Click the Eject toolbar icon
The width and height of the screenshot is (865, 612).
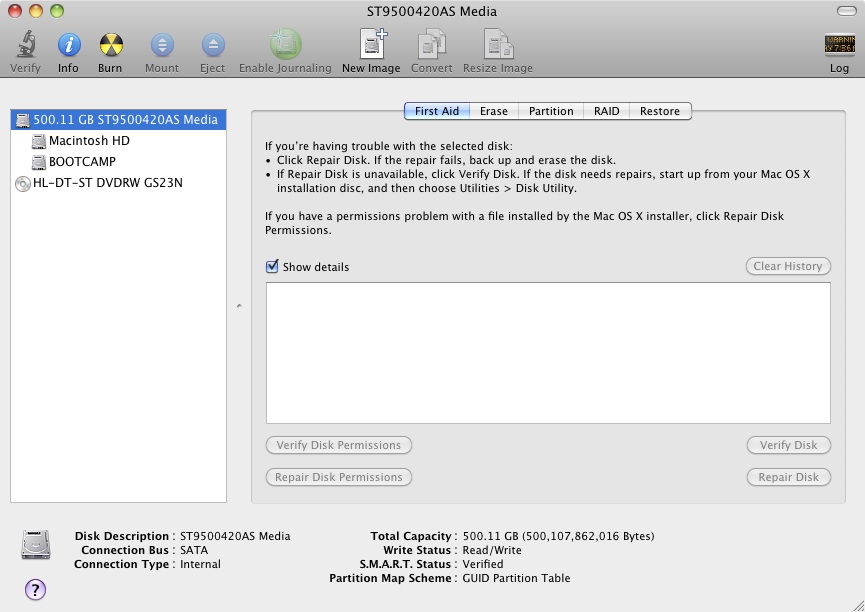213,45
